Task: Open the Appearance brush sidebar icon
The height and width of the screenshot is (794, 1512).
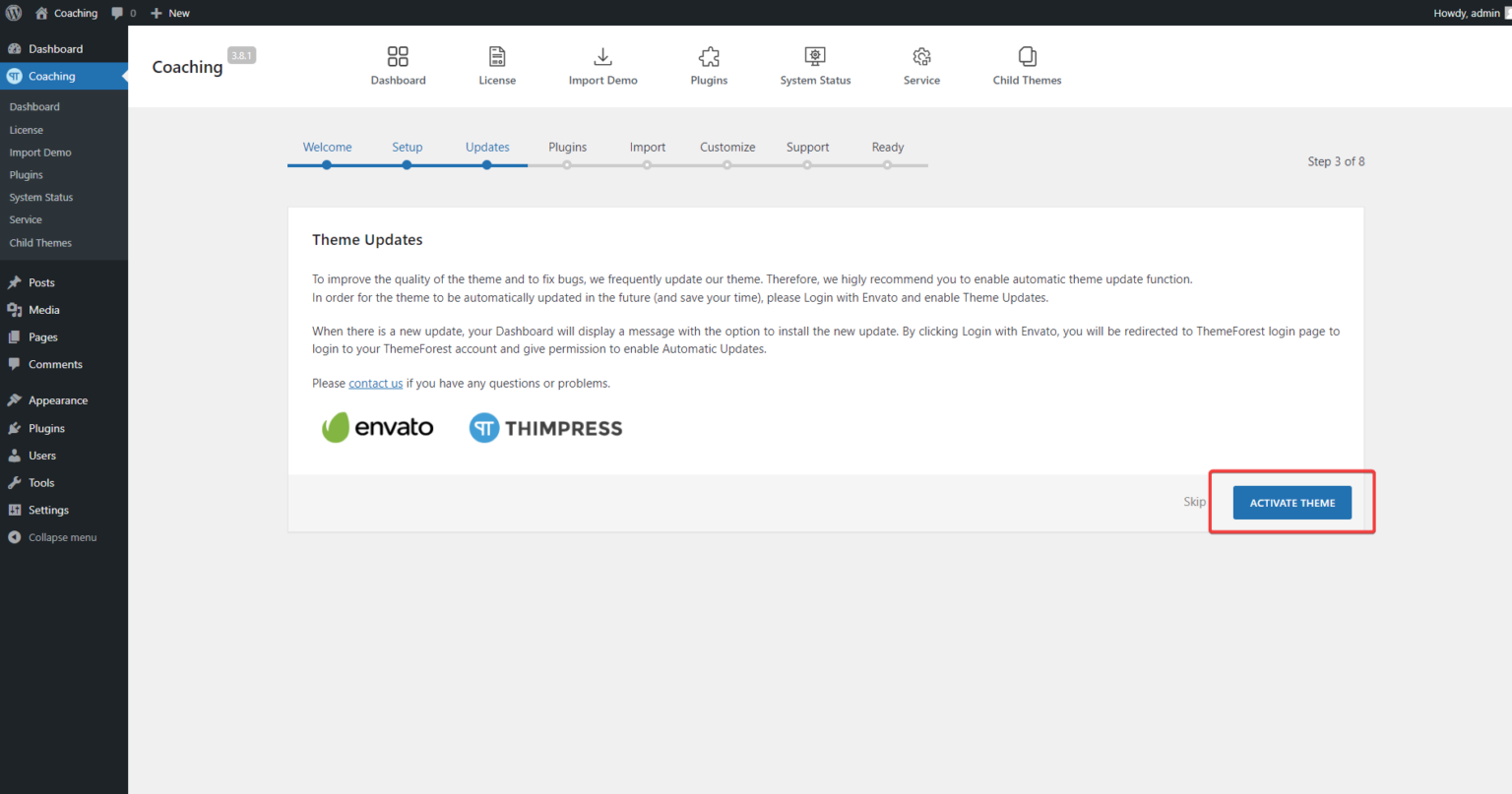Action: (14, 399)
